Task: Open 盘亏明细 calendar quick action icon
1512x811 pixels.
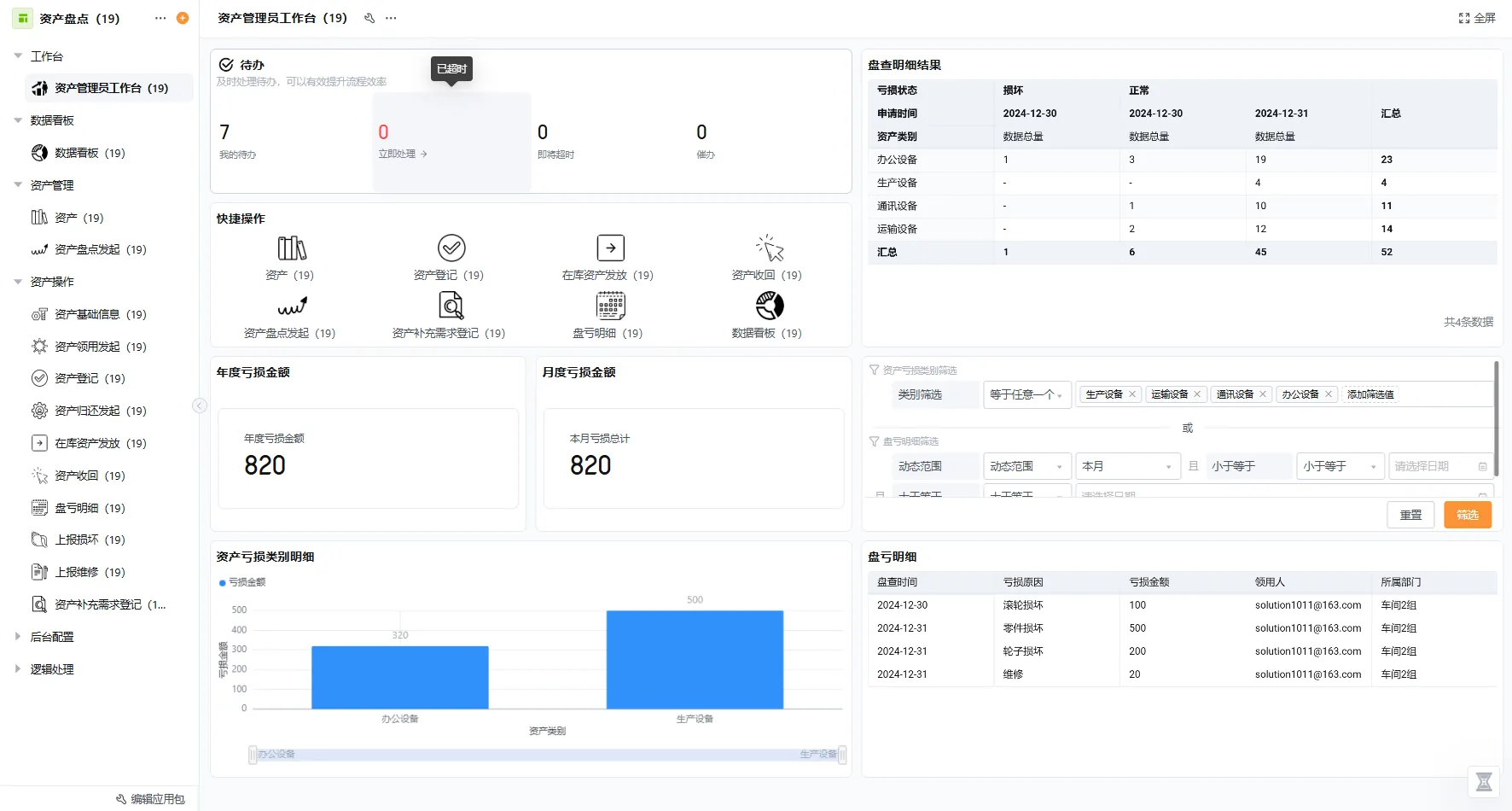Action: [610, 306]
